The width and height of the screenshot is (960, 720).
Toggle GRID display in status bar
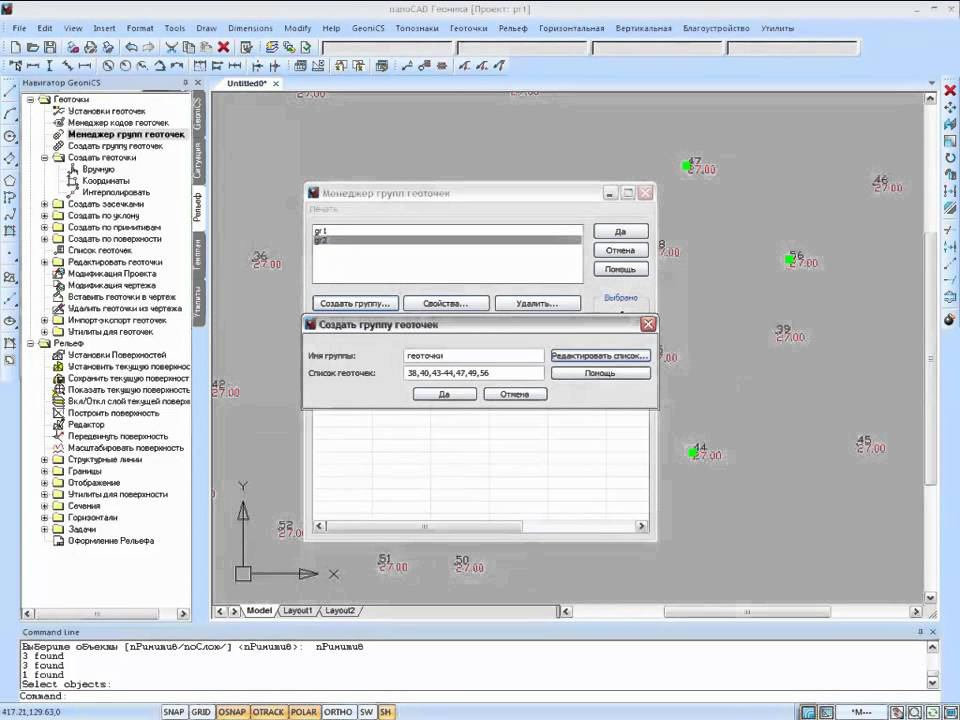click(201, 712)
